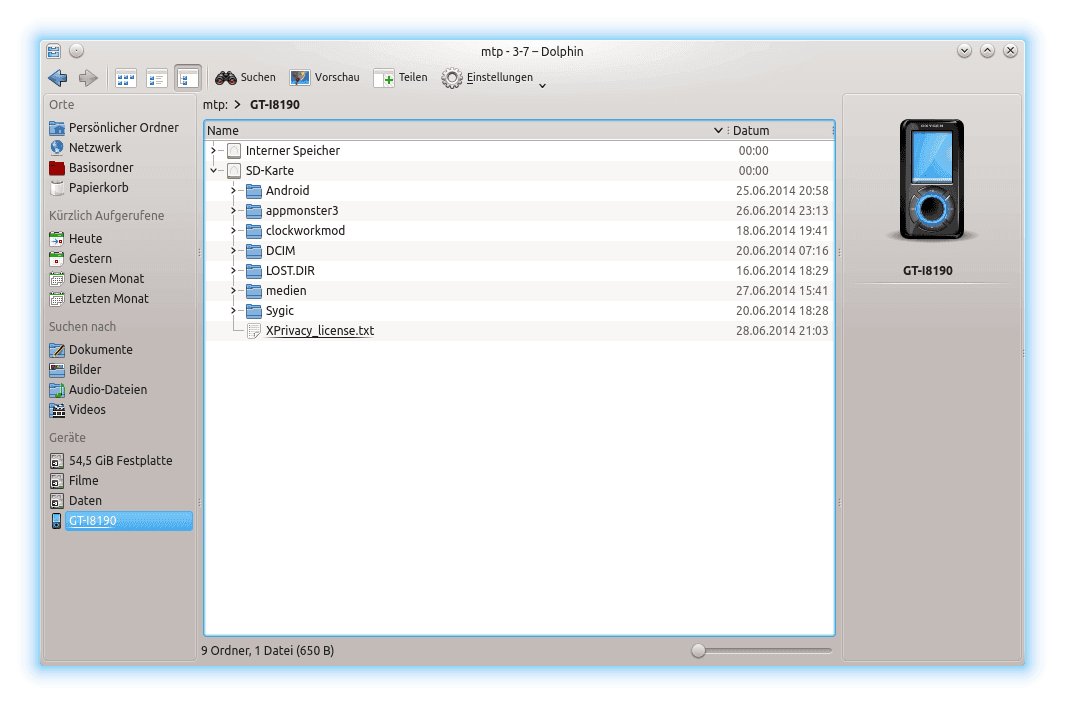Click the status text 9 Ordner, 1 Datei
1065x706 pixels.
click(268, 651)
